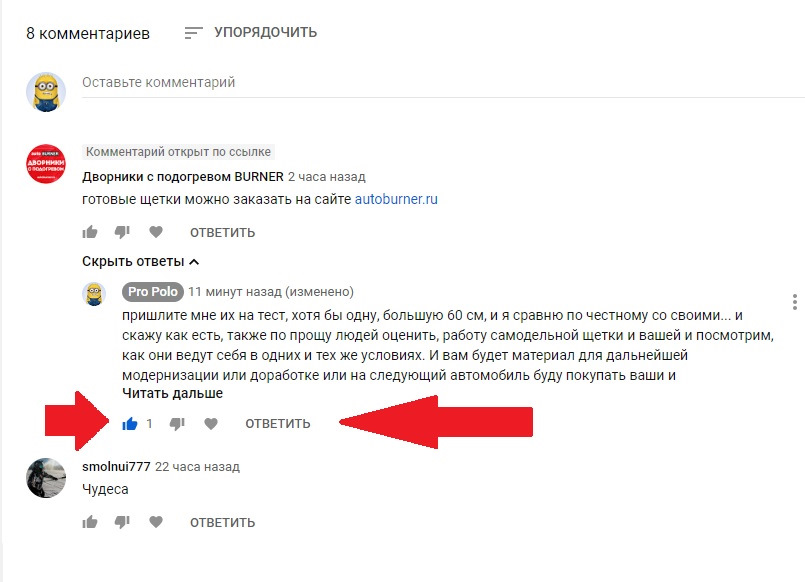Expand reply text with Читать дальше
The image size is (805, 582).
coord(172,394)
